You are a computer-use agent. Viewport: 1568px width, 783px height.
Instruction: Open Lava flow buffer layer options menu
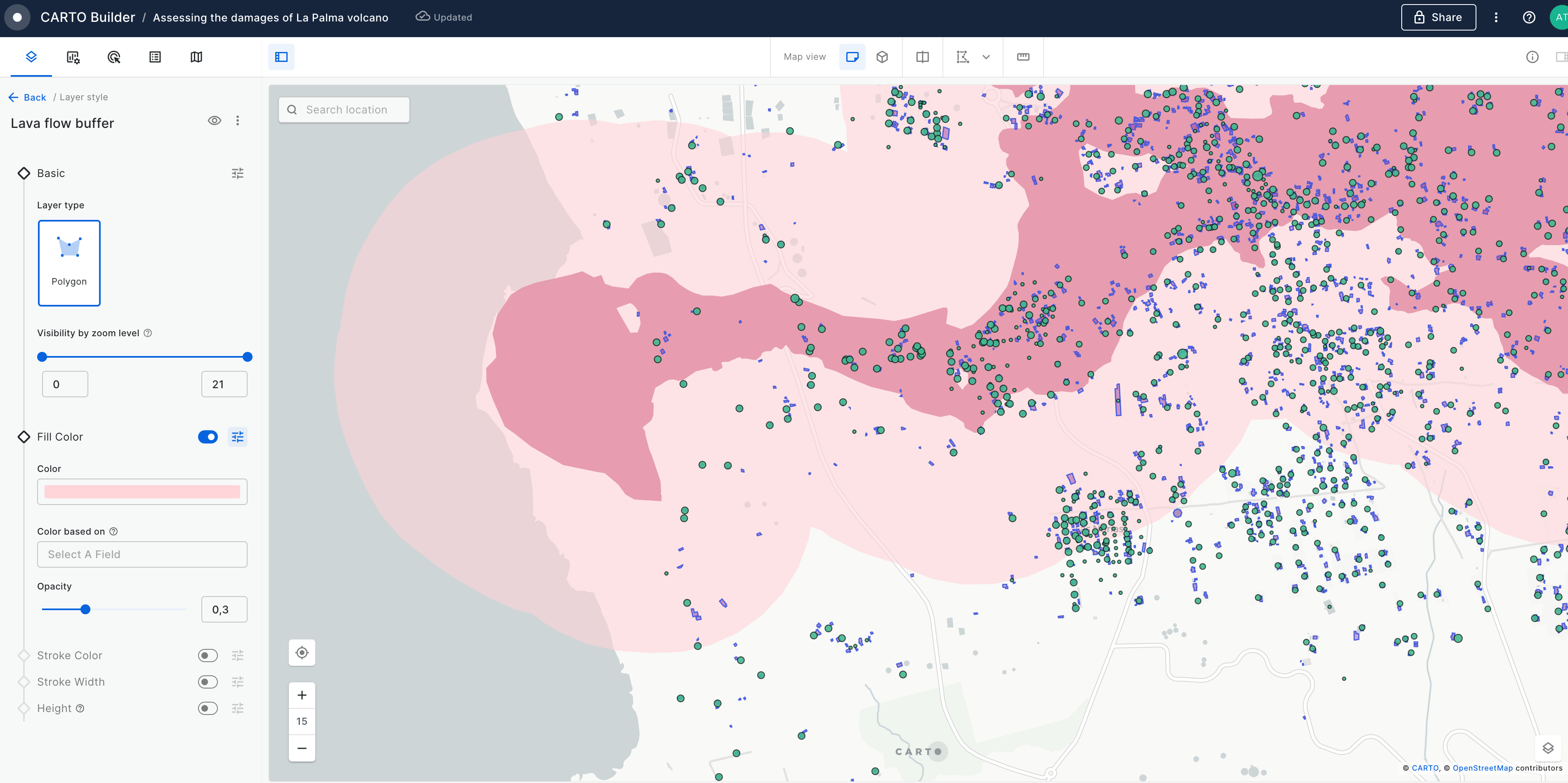point(237,120)
